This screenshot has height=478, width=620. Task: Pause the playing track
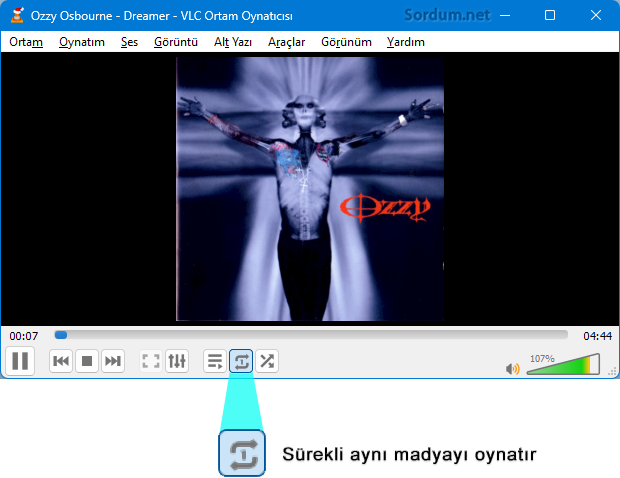click(20, 361)
